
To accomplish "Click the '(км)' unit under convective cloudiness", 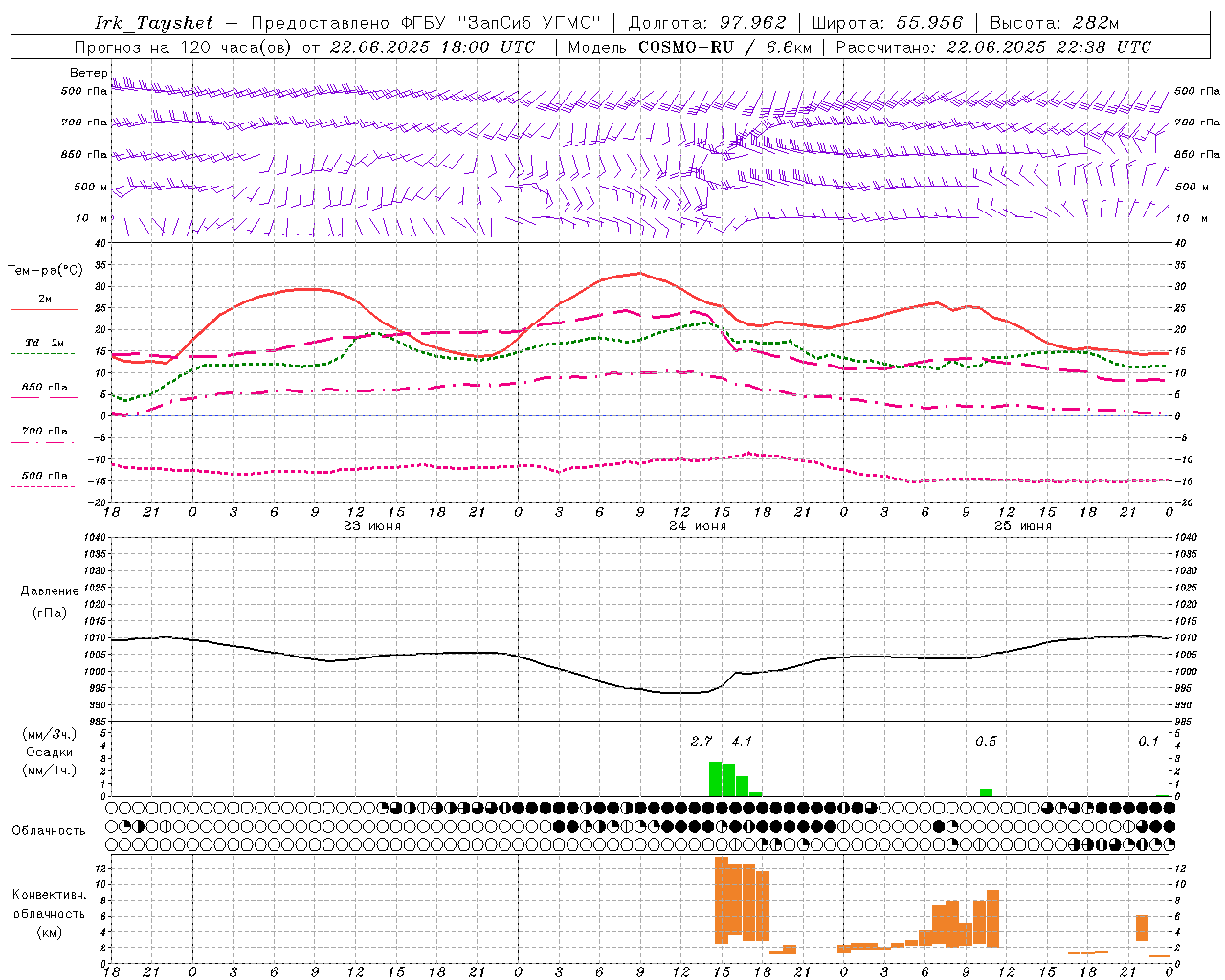I will coord(50,932).
